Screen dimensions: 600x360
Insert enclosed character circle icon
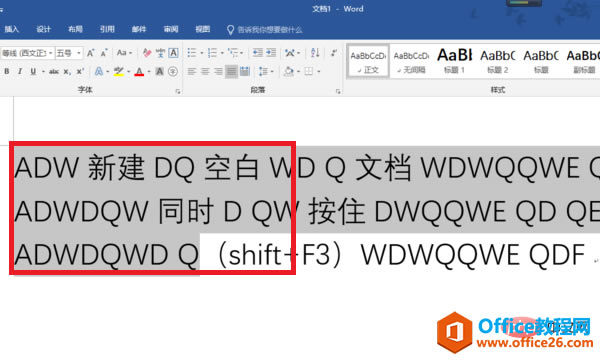173,72
